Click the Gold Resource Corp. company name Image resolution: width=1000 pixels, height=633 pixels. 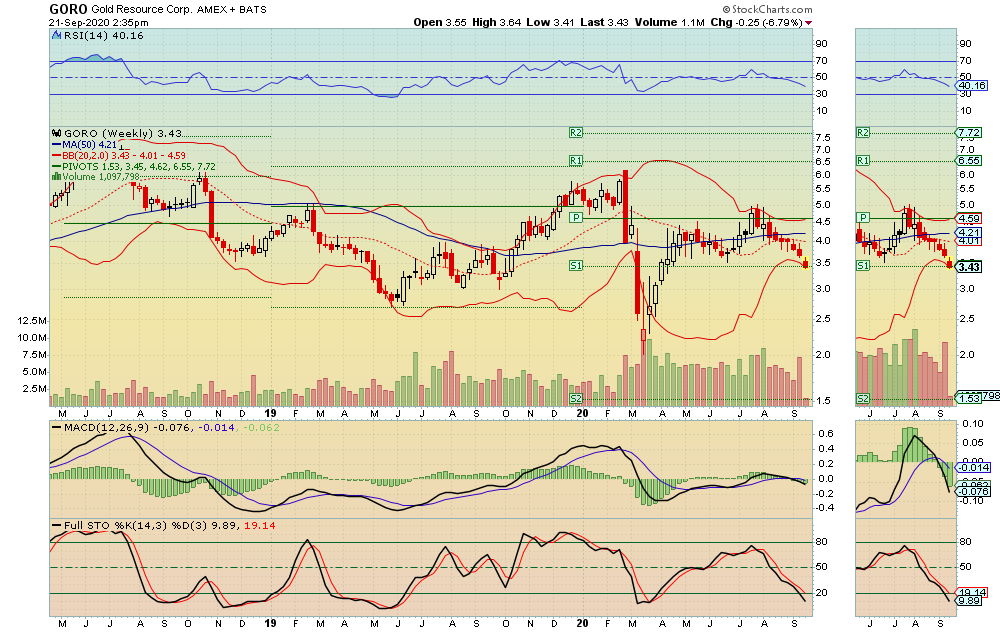[x=142, y=10]
